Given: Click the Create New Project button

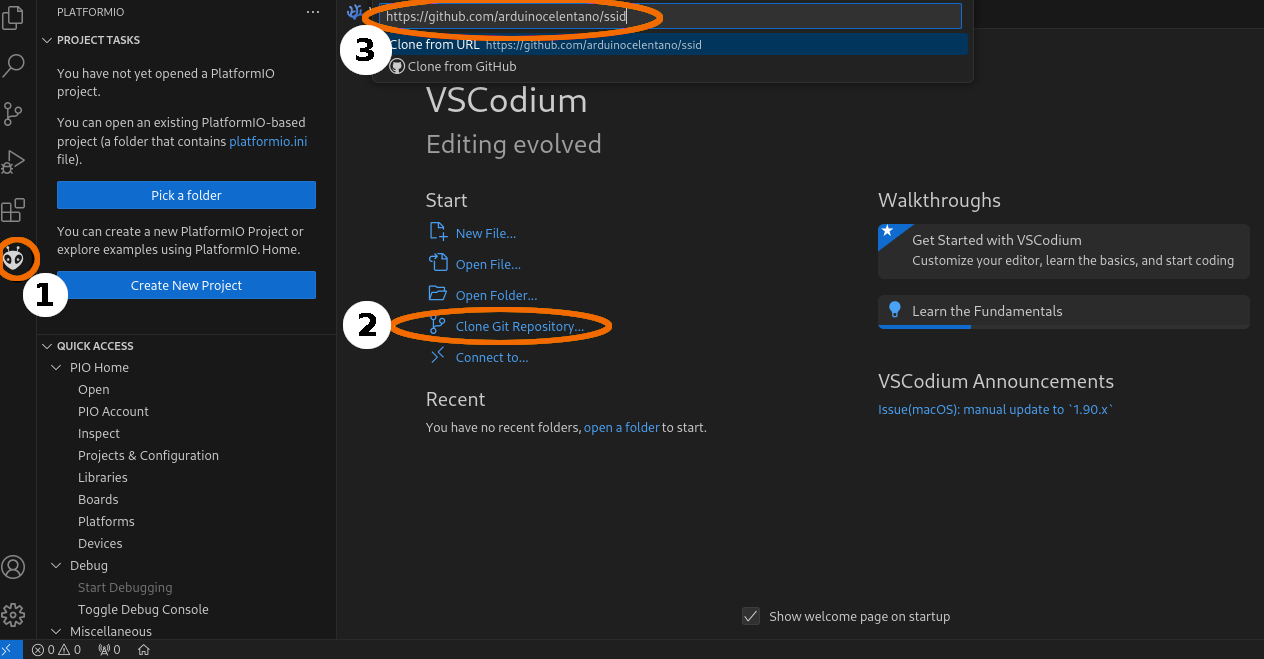Looking at the screenshot, I should (x=186, y=285).
